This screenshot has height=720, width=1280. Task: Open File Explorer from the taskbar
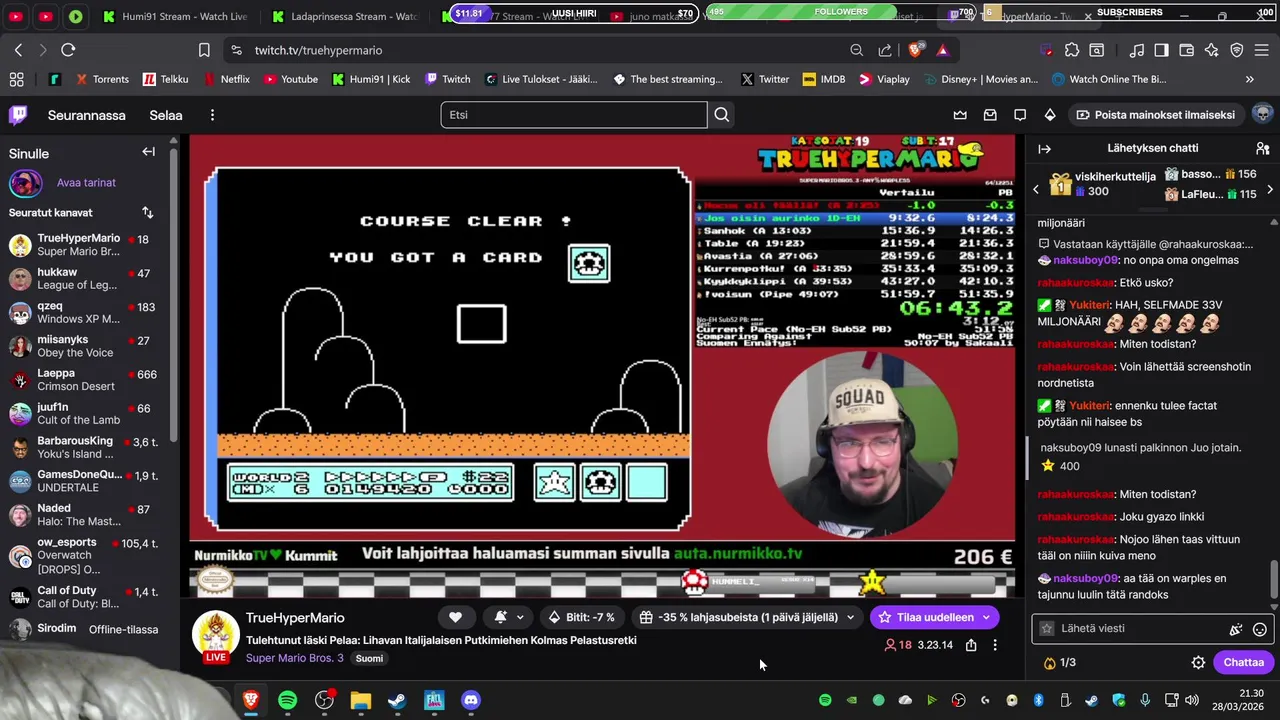[361, 700]
